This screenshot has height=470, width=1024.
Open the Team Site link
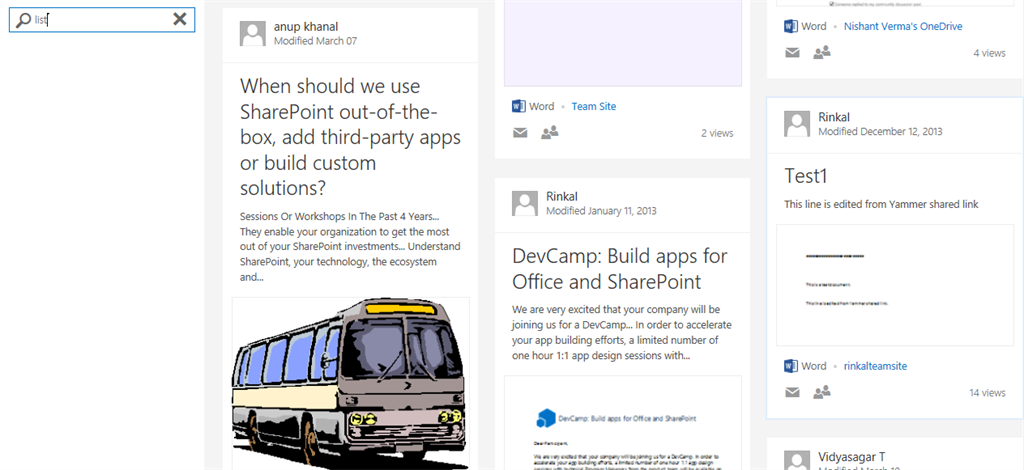point(594,106)
